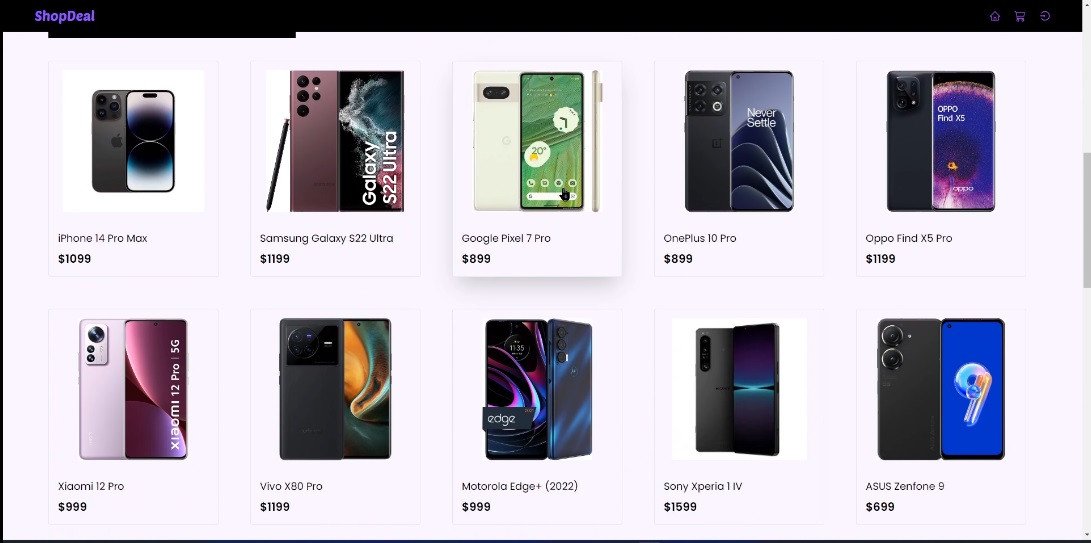Click the page vertical scrollbar thumb
The height and width of the screenshot is (543, 1091).
(1086, 219)
